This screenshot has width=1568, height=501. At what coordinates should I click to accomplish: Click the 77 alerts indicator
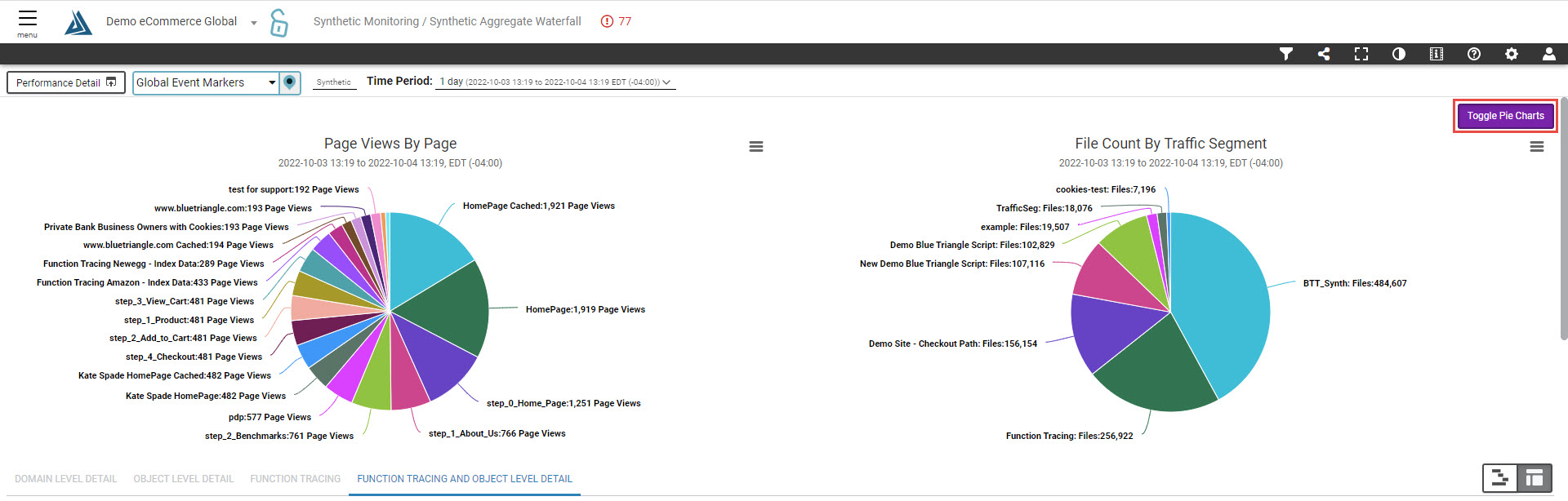click(616, 21)
